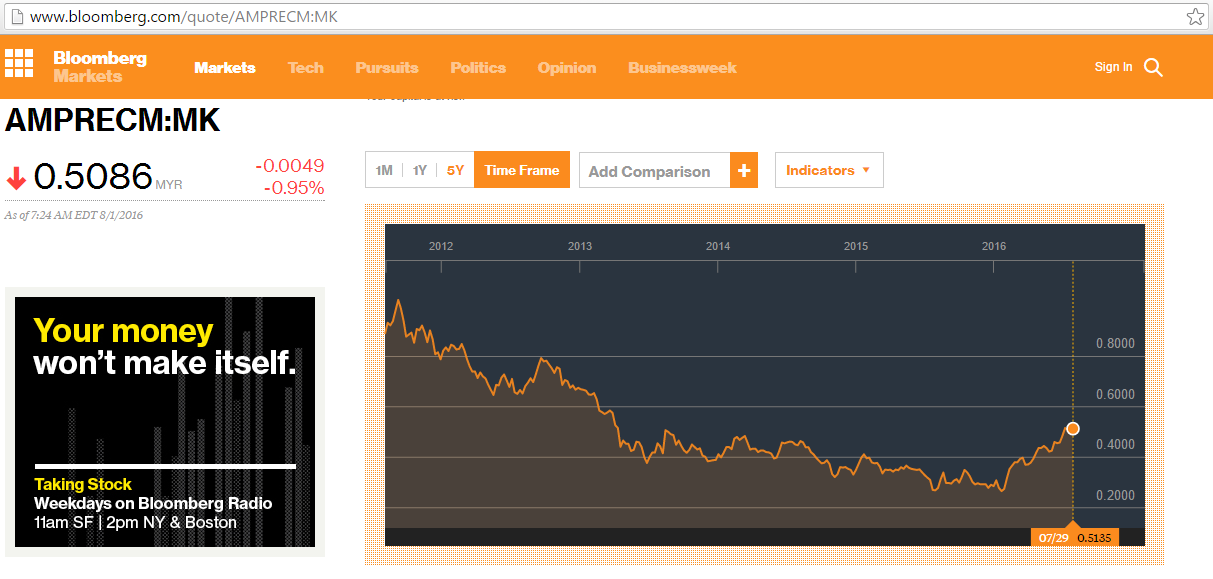
Task: Click the As of 7:24 AM EDT timestamp
Action: tap(75, 215)
